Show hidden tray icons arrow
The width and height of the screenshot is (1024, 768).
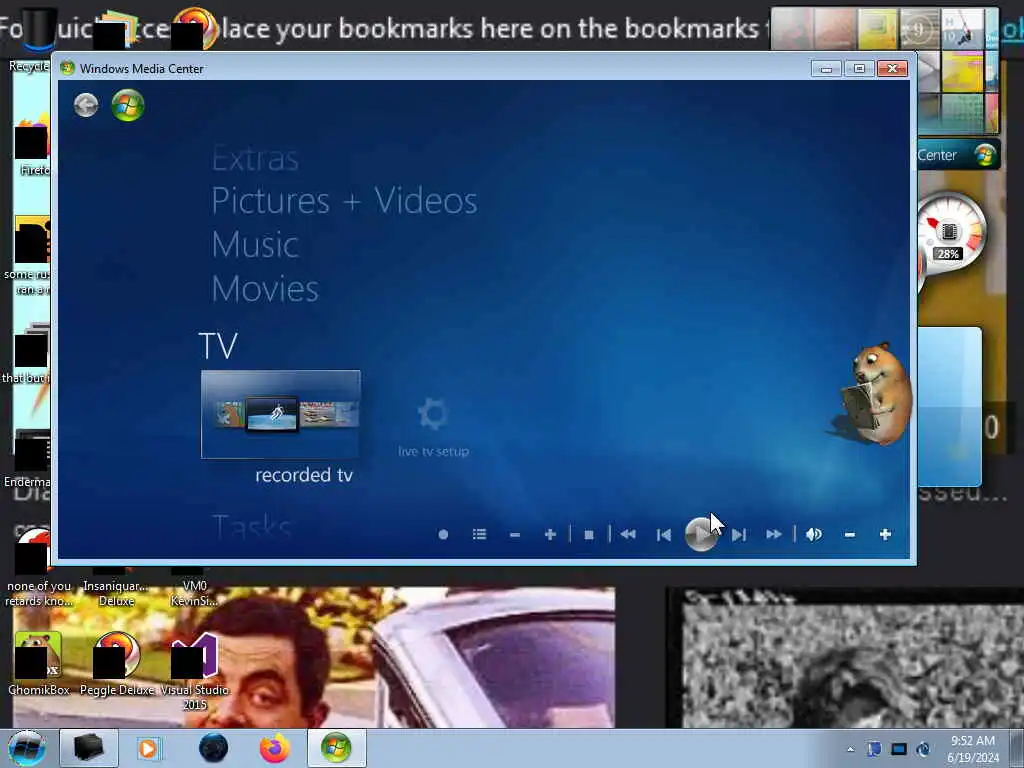(850, 749)
